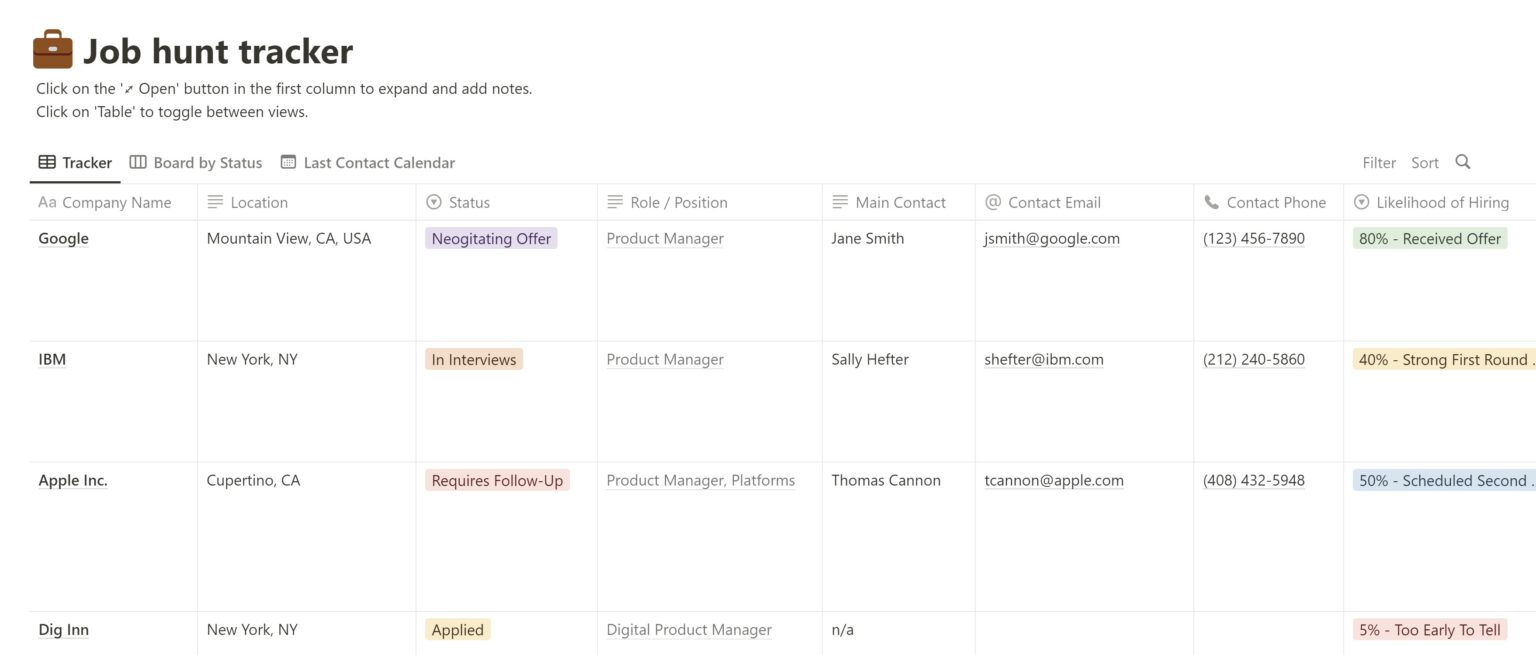Viewport: 1536px width, 655px height.
Task: Click the search icon near Sort
Action: coord(1462,162)
